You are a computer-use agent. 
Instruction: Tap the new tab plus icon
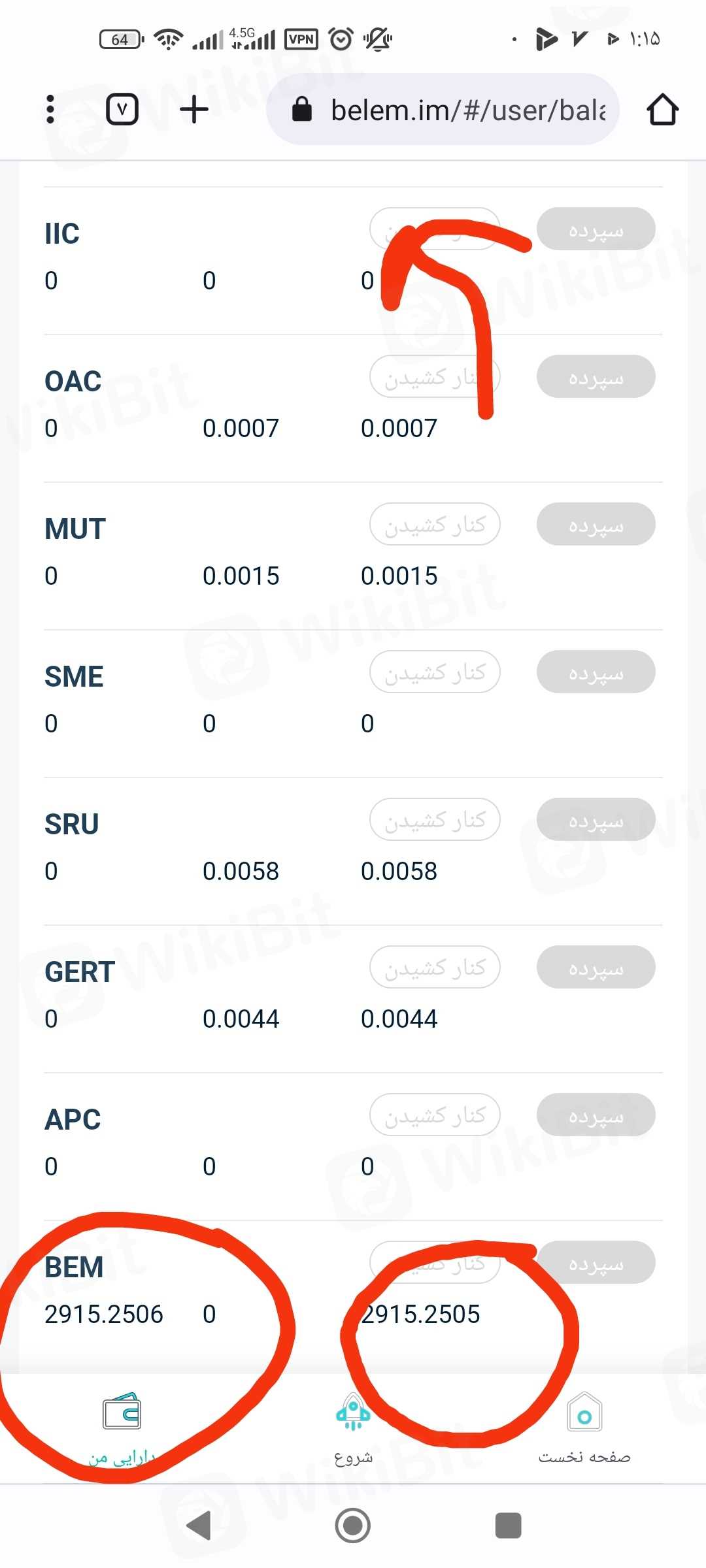(x=194, y=109)
